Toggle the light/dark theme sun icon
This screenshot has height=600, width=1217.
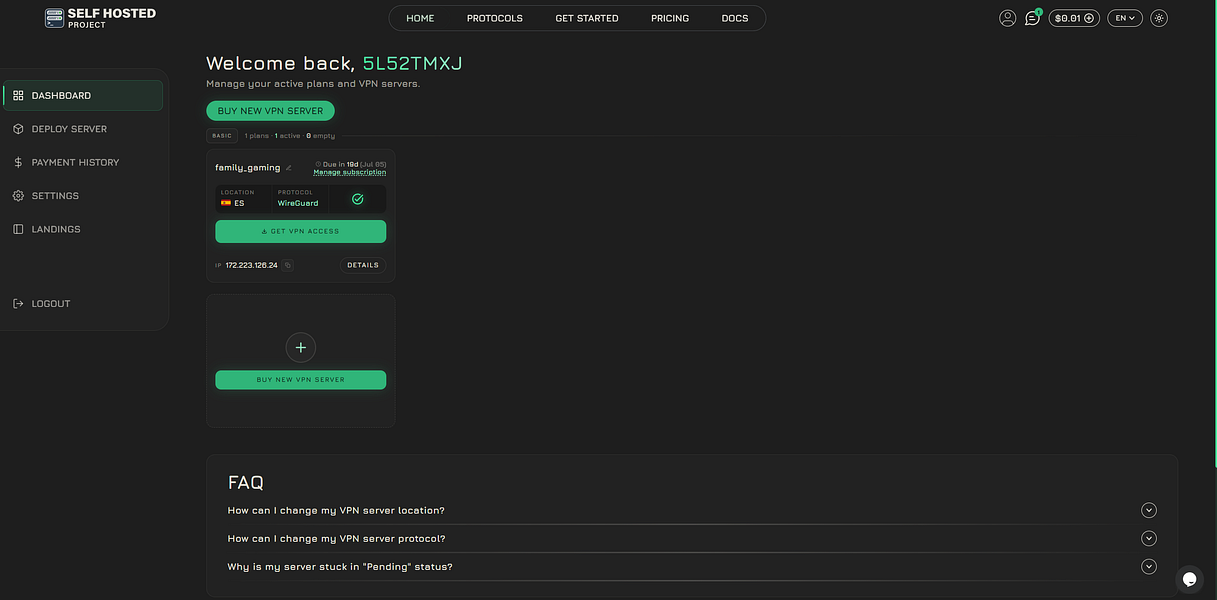point(1159,18)
